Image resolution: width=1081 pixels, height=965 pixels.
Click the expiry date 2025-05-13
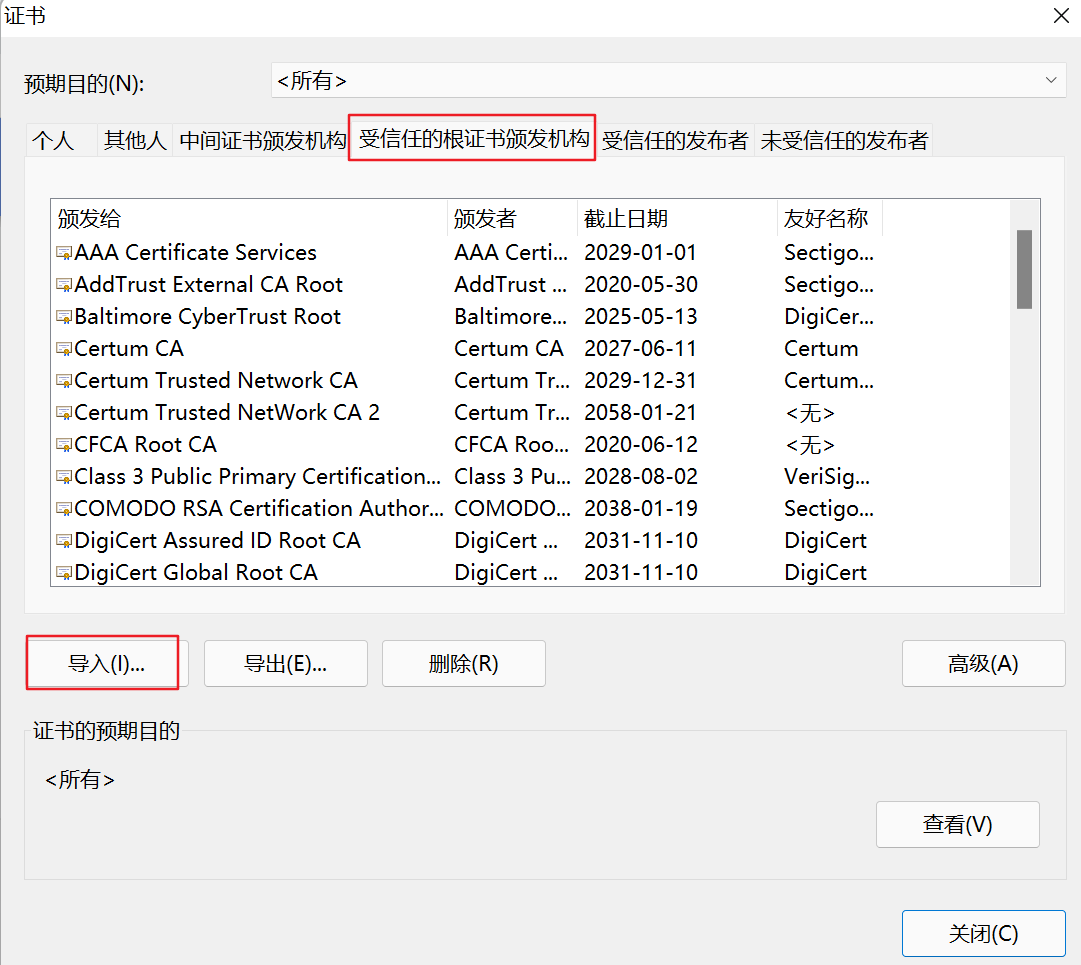[640, 317]
